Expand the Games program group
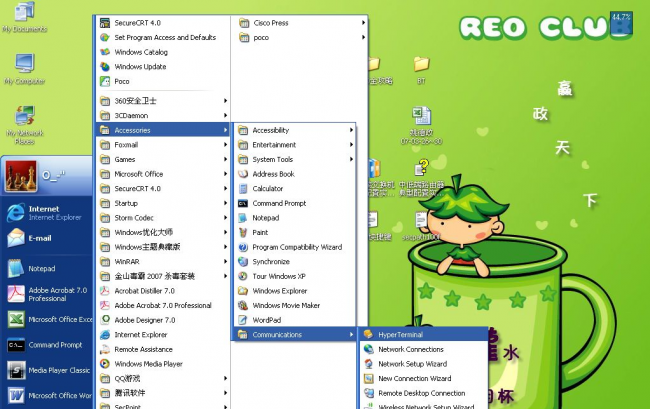 tap(162, 159)
